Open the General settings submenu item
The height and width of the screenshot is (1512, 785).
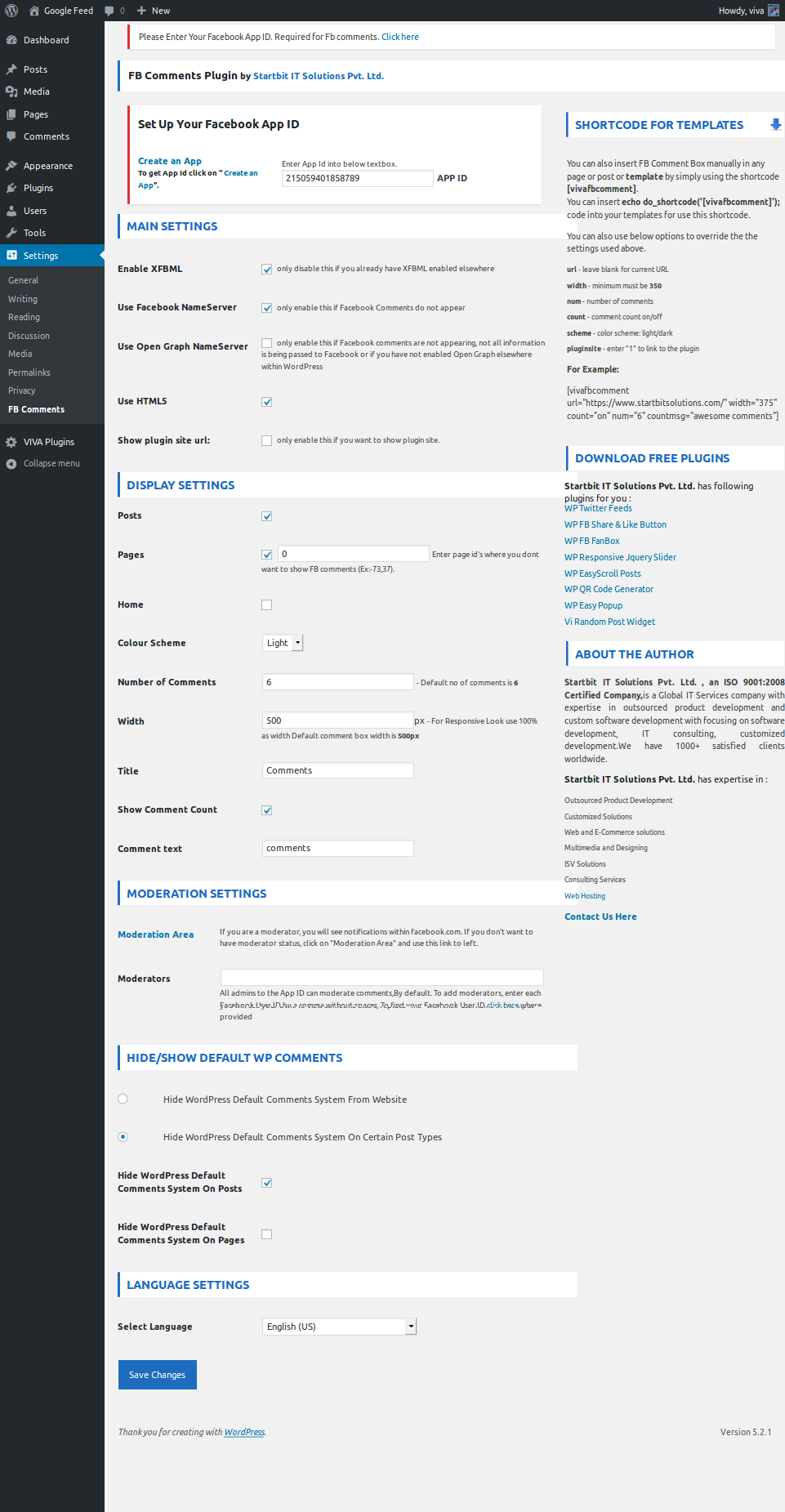[23, 280]
